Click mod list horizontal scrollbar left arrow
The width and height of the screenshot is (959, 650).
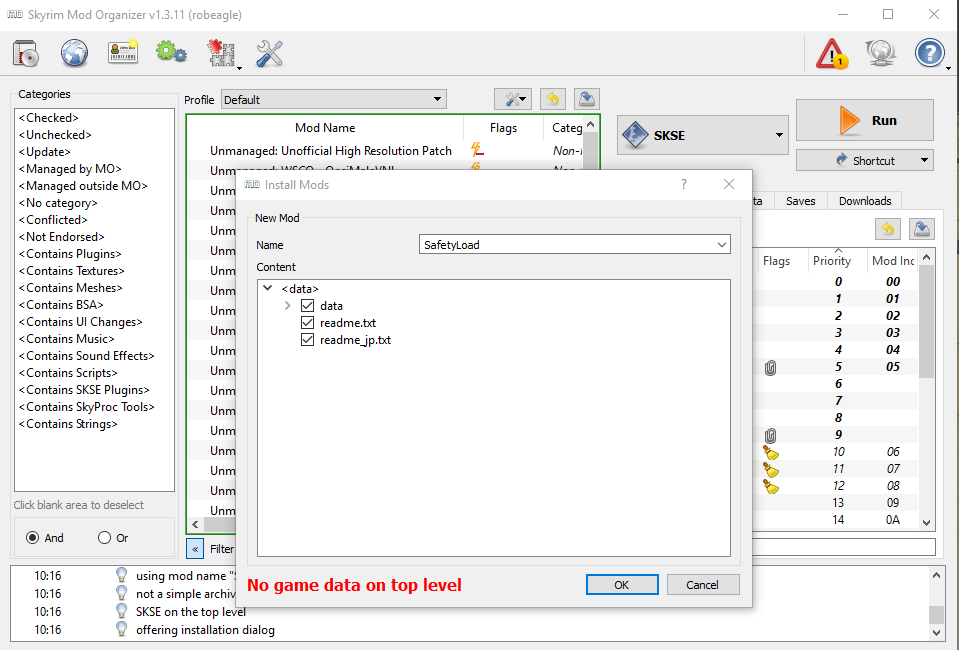click(x=195, y=524)
